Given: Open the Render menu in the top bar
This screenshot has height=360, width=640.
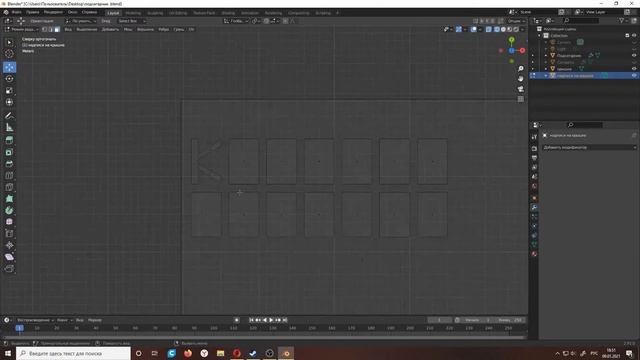Looking at the screenshot, I should (x=53, y=12).
